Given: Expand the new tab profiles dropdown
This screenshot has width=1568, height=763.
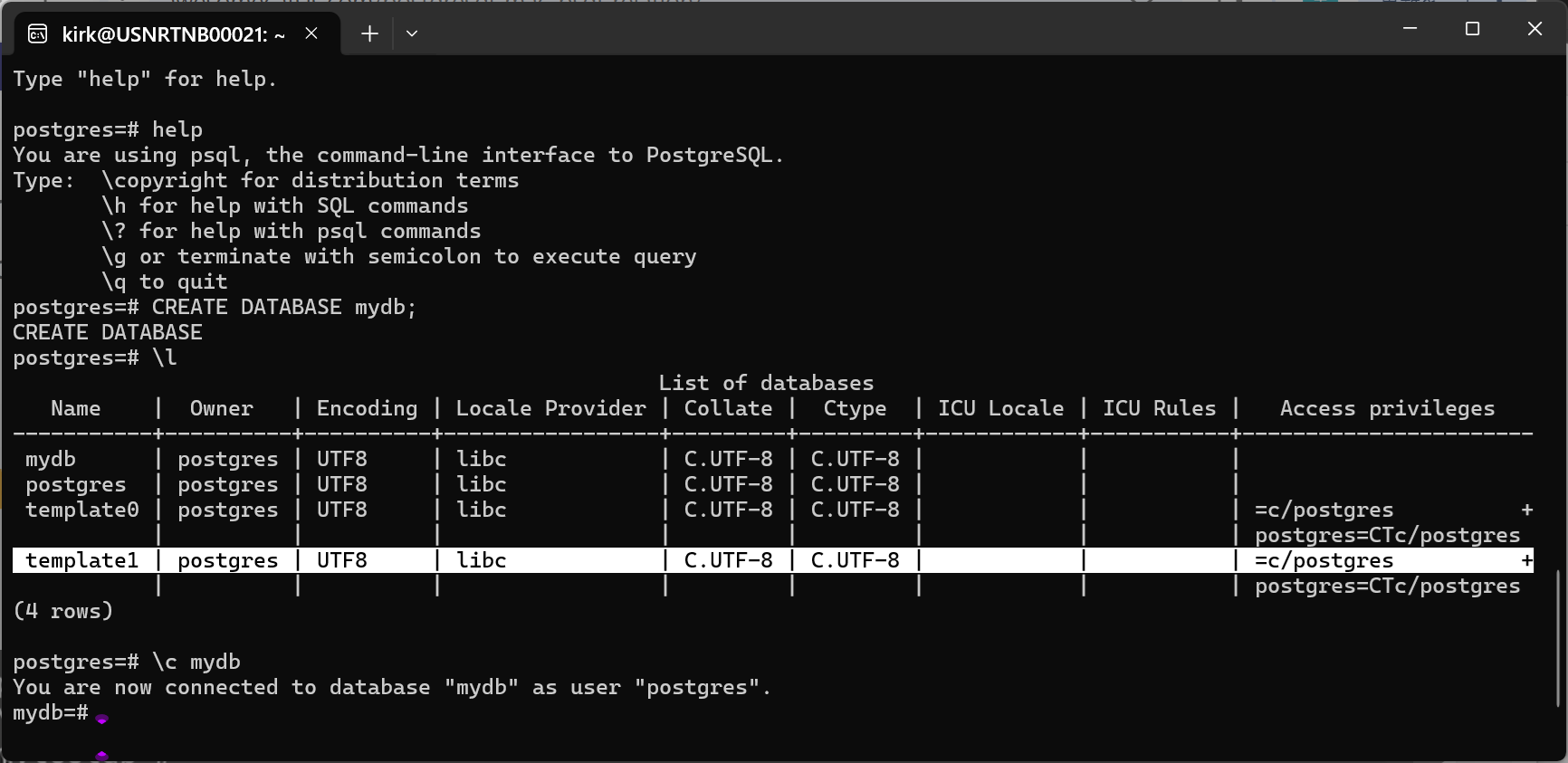Looking at the screenshot, I should coord(412,33).
